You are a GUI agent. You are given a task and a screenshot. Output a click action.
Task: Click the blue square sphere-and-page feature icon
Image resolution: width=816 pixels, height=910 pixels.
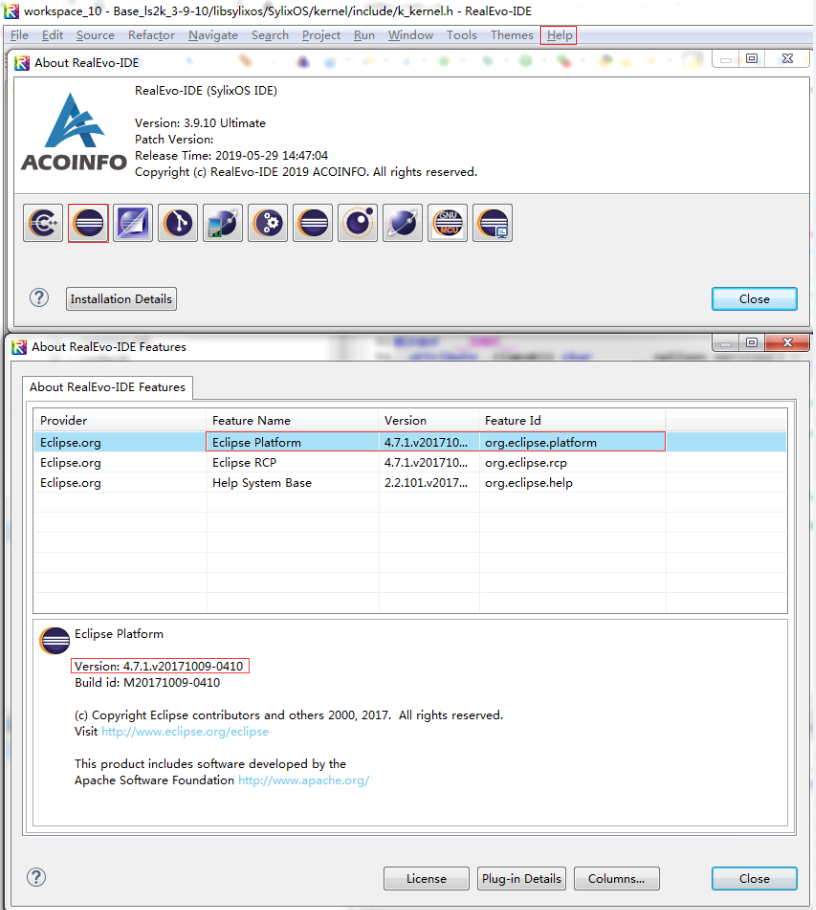pyautogui.click(x=133, y=223)
